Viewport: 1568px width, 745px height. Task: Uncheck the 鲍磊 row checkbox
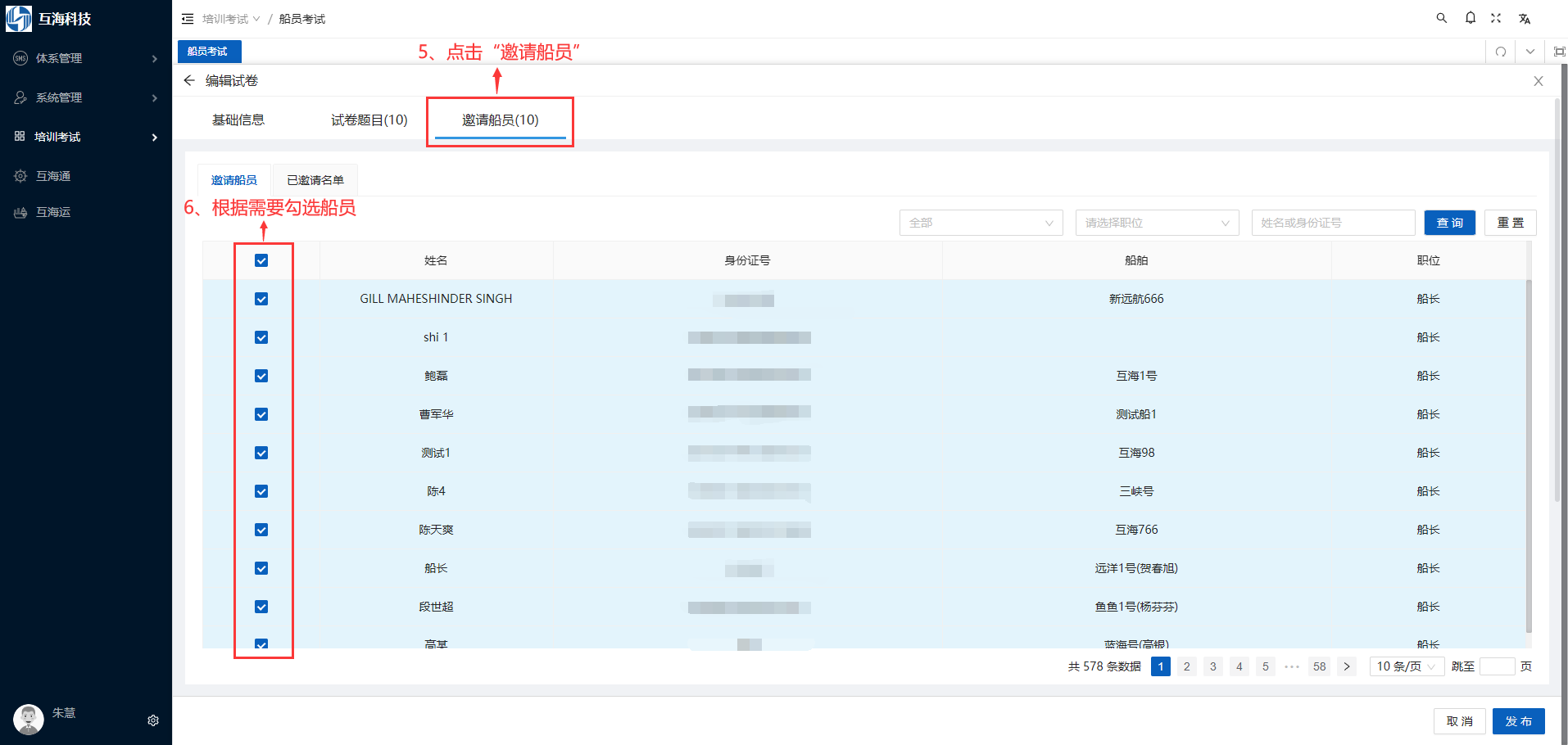261,376
